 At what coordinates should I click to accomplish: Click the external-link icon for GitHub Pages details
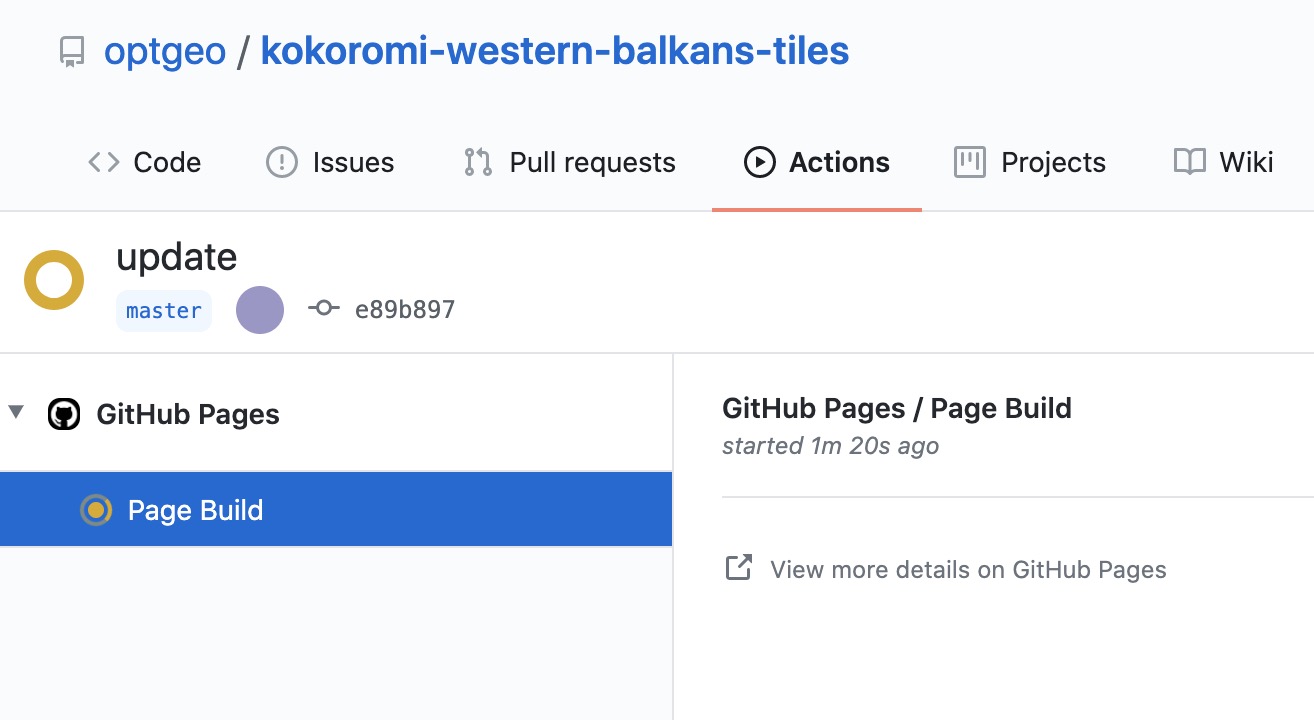coord(738,567)
